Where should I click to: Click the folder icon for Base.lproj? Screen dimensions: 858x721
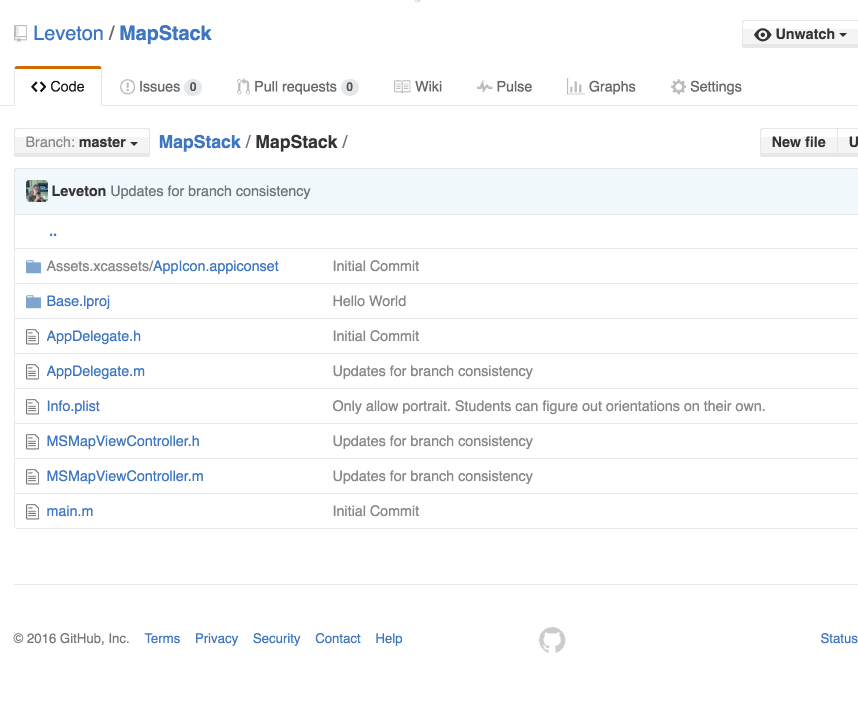[33, 301]
